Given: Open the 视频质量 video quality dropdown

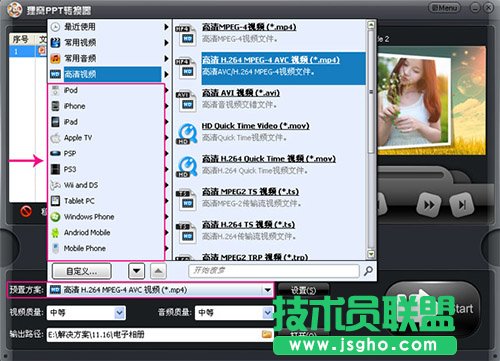Looking at the screenshot, I should pos(119,313).
